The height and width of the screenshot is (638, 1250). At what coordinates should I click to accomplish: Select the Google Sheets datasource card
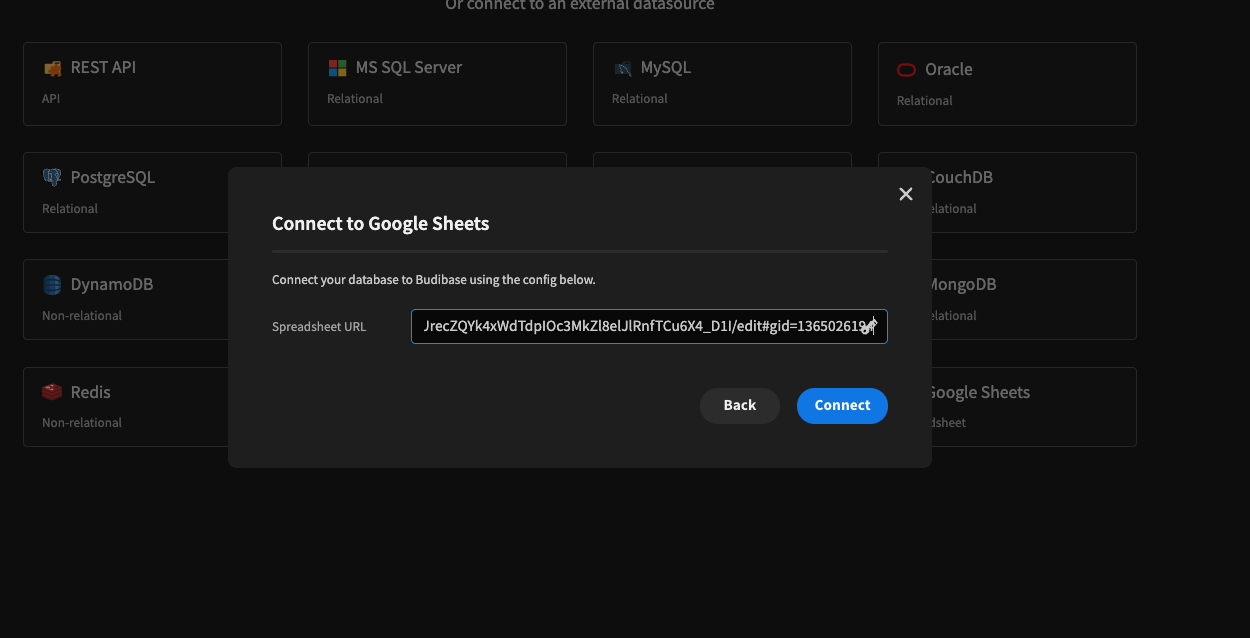click(x=1034, y=406)
